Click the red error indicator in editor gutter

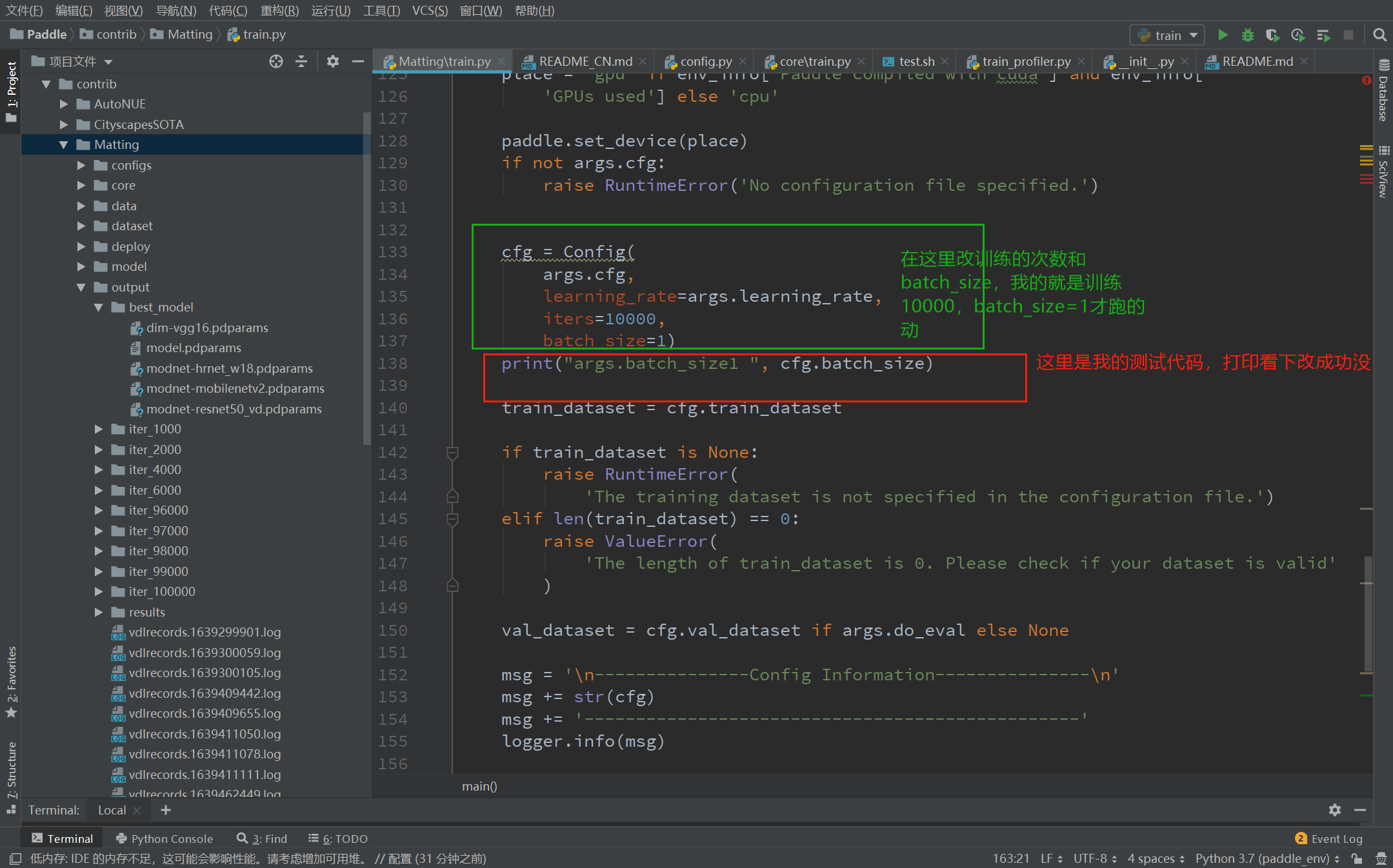tap(1367, 81)
